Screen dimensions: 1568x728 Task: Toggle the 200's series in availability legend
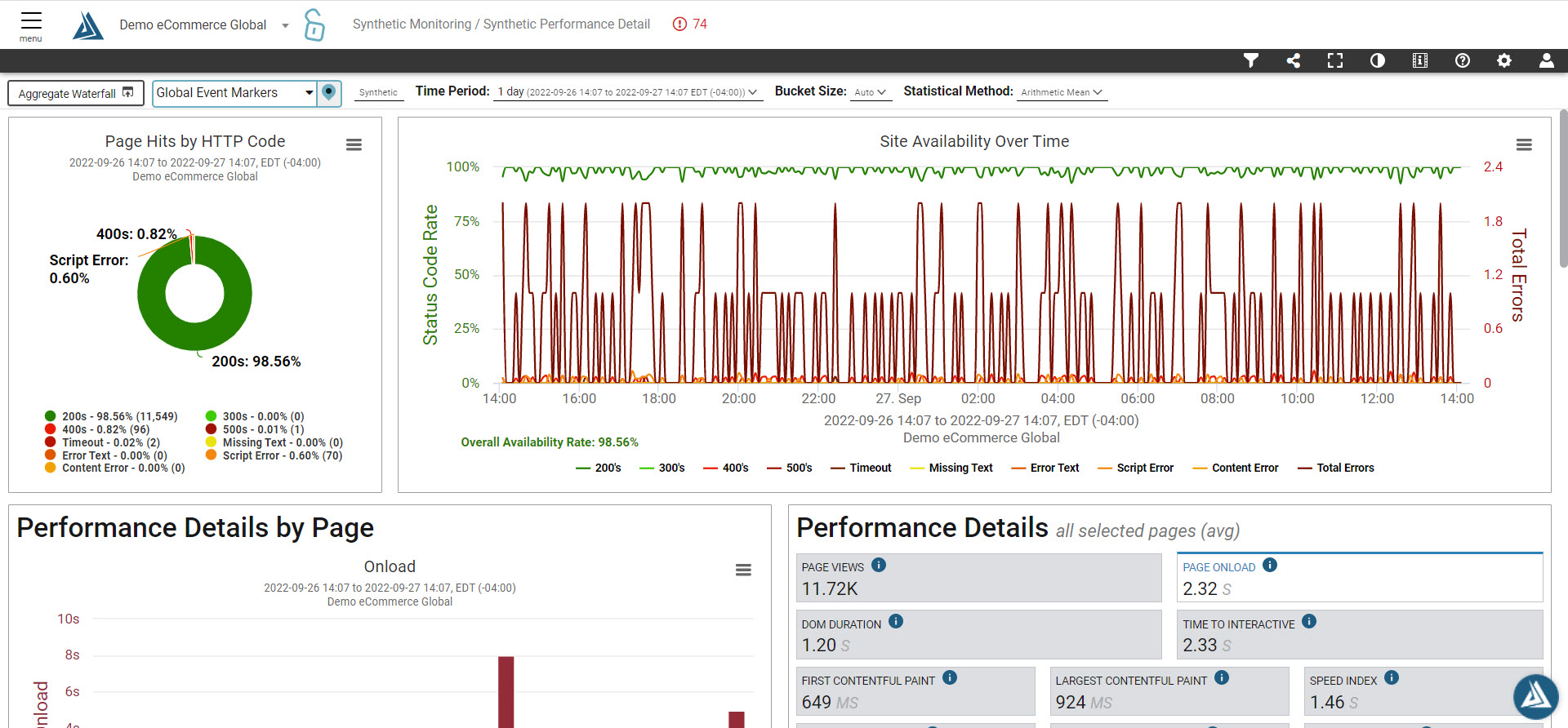[x=599, y=468]
